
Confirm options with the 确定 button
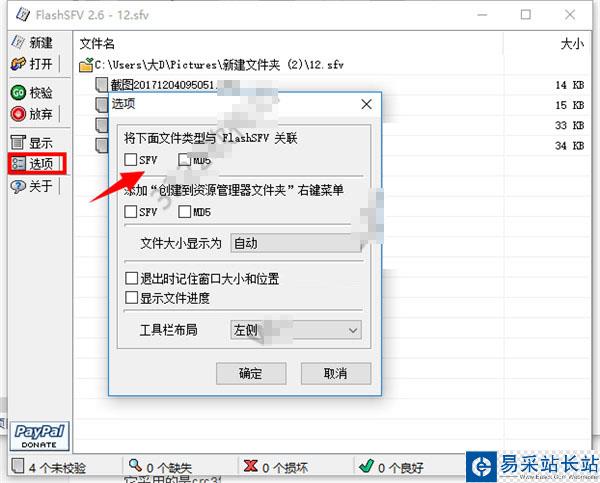click(251, 374)
